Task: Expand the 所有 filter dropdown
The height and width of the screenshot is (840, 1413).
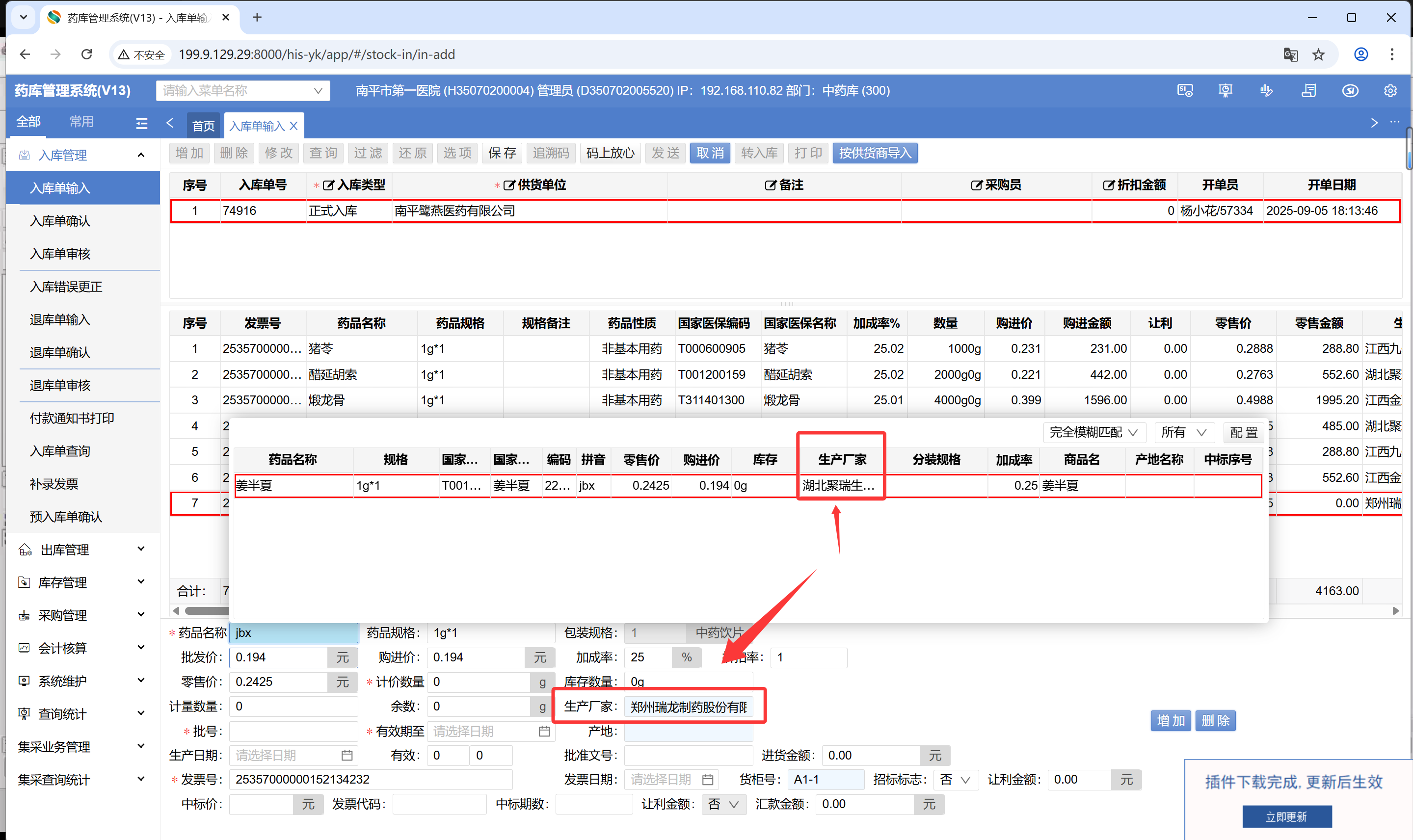Action: pos(1183,432)
